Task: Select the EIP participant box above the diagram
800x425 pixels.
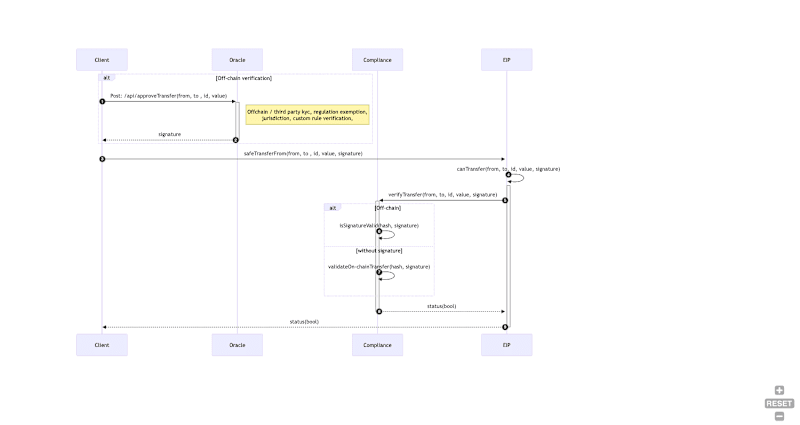Action: (x=507, y=60)
